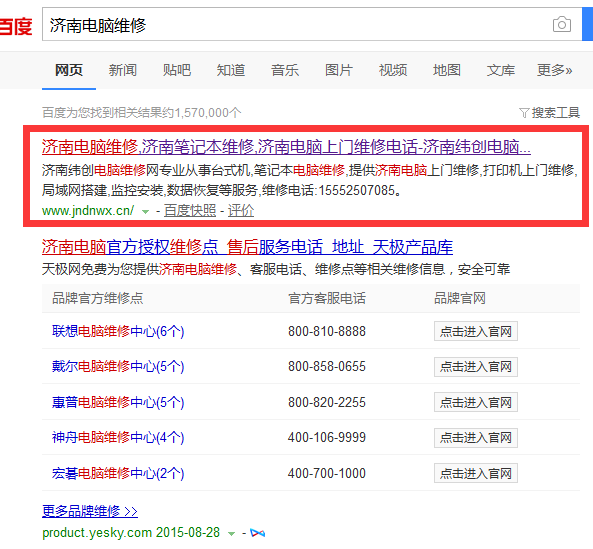Expand dropdown arrow next to product.yesky.com
Viewport: 593px width, 549px height.
[231, 534]
